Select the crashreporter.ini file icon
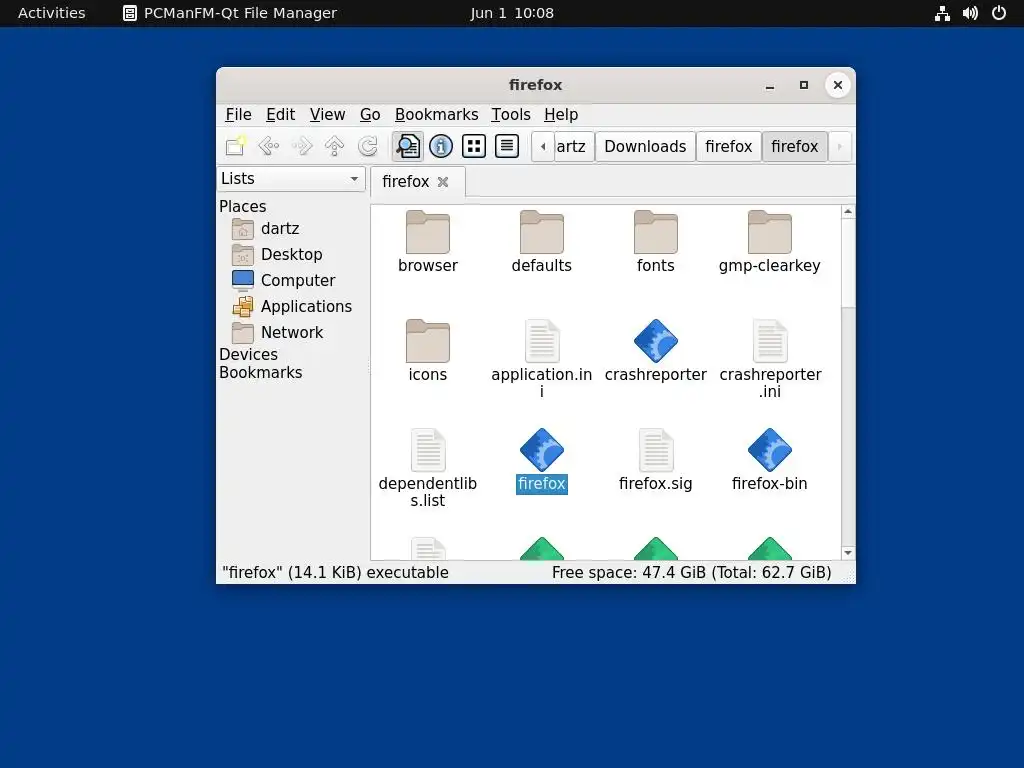Image resolution: width=1024 pixels, height=768 pixels. tap(769, 341)
